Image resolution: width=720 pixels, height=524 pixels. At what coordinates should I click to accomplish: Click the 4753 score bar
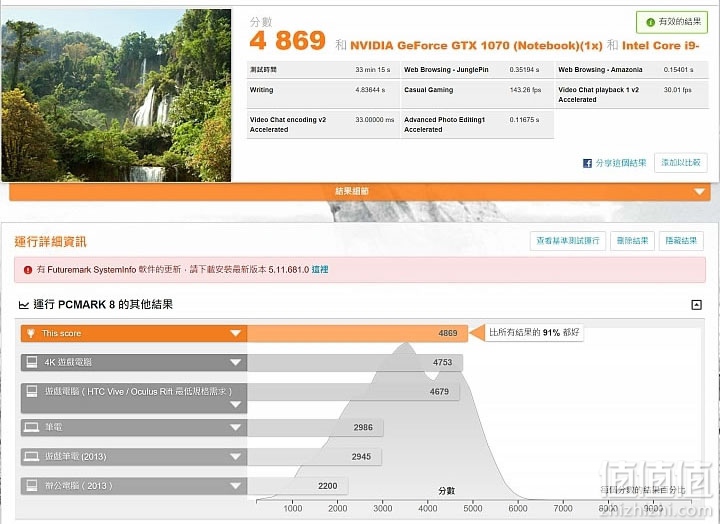point(354,363)
